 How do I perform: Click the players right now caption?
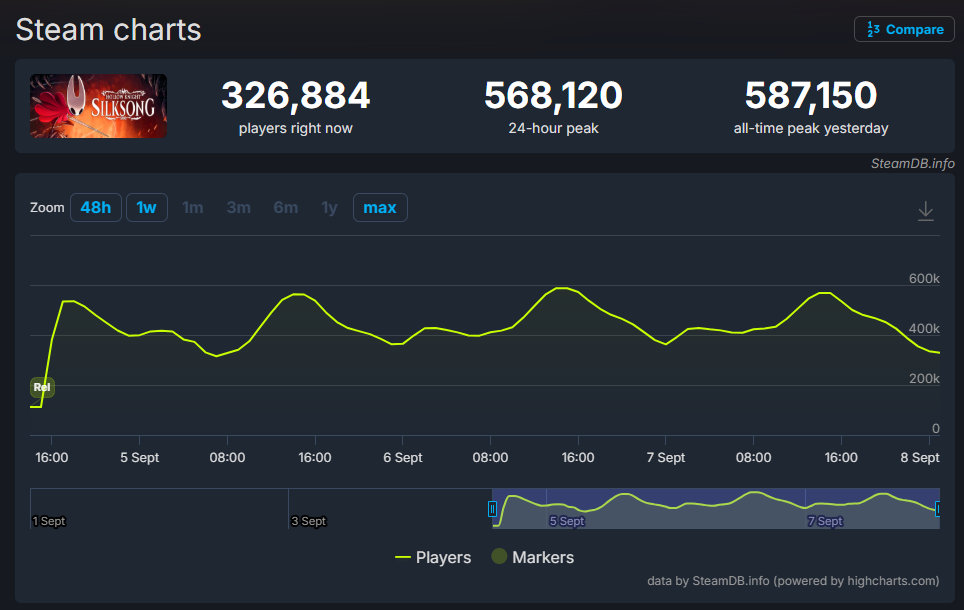[296, 128]
